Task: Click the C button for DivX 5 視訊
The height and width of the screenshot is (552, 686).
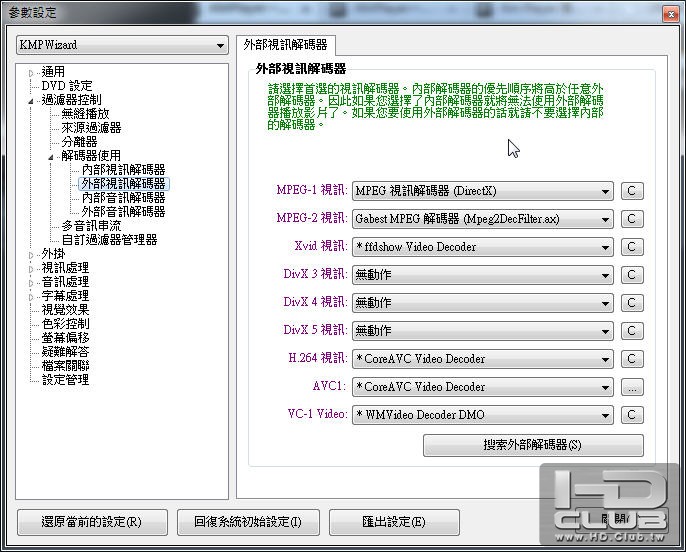Action: coord(632,331)
